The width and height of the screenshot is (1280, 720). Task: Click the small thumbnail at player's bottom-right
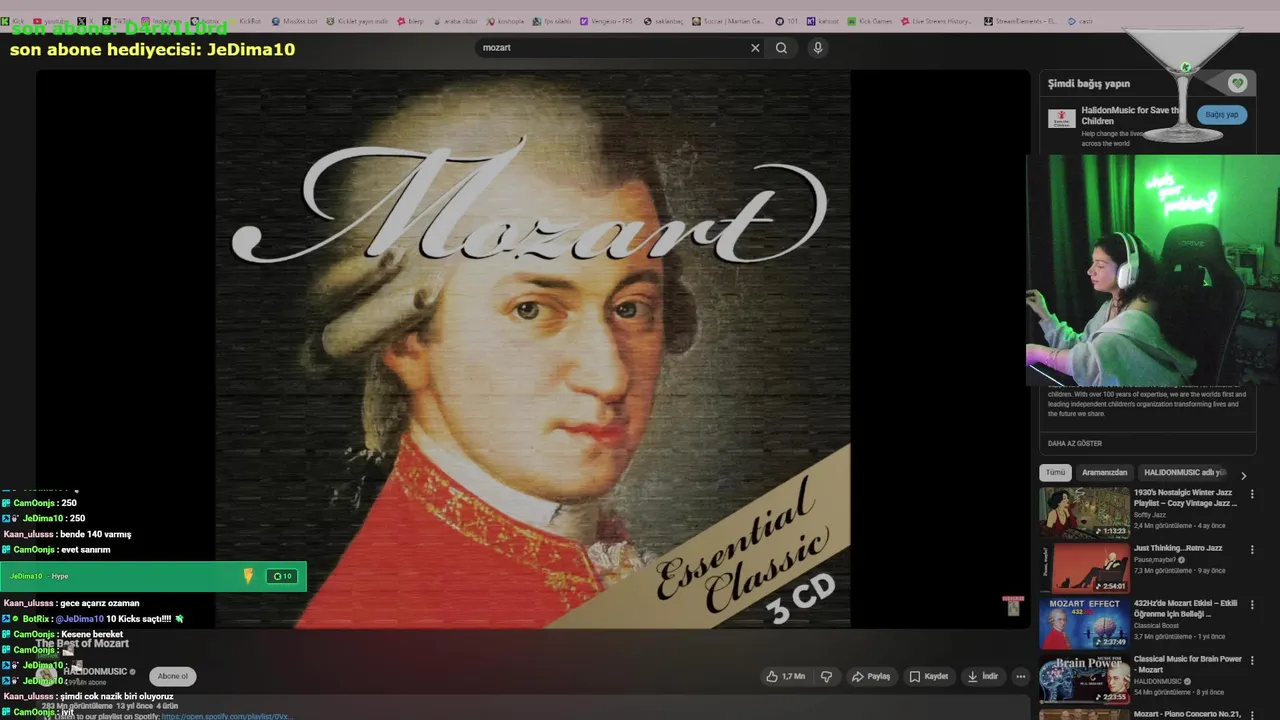click(x=1013, y=606)
